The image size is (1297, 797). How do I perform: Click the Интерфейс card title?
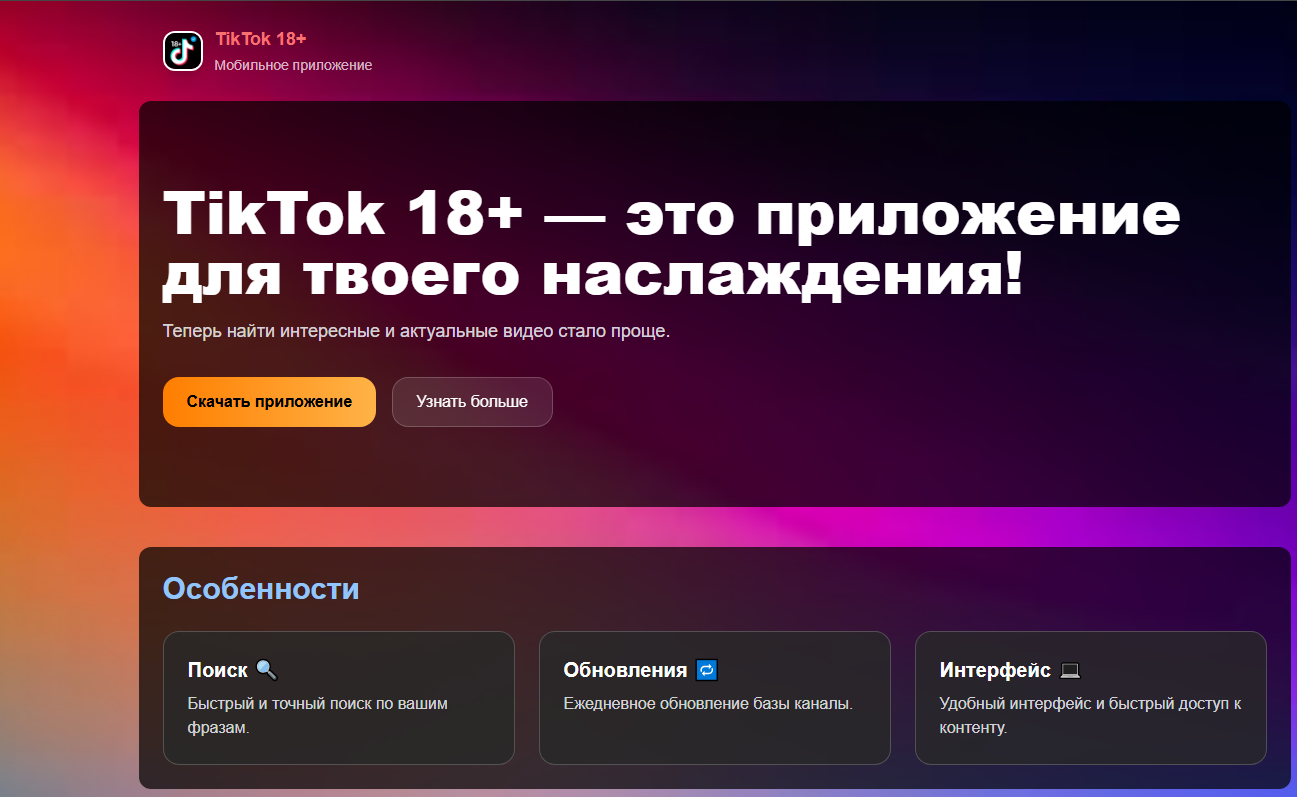click(995, 670)
